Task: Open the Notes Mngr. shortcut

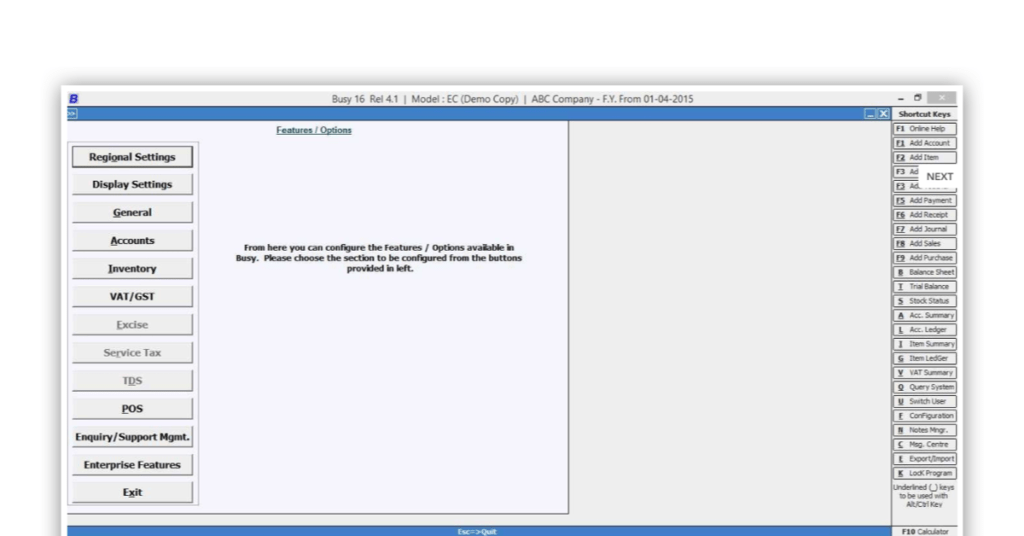Action: [925, 430]
